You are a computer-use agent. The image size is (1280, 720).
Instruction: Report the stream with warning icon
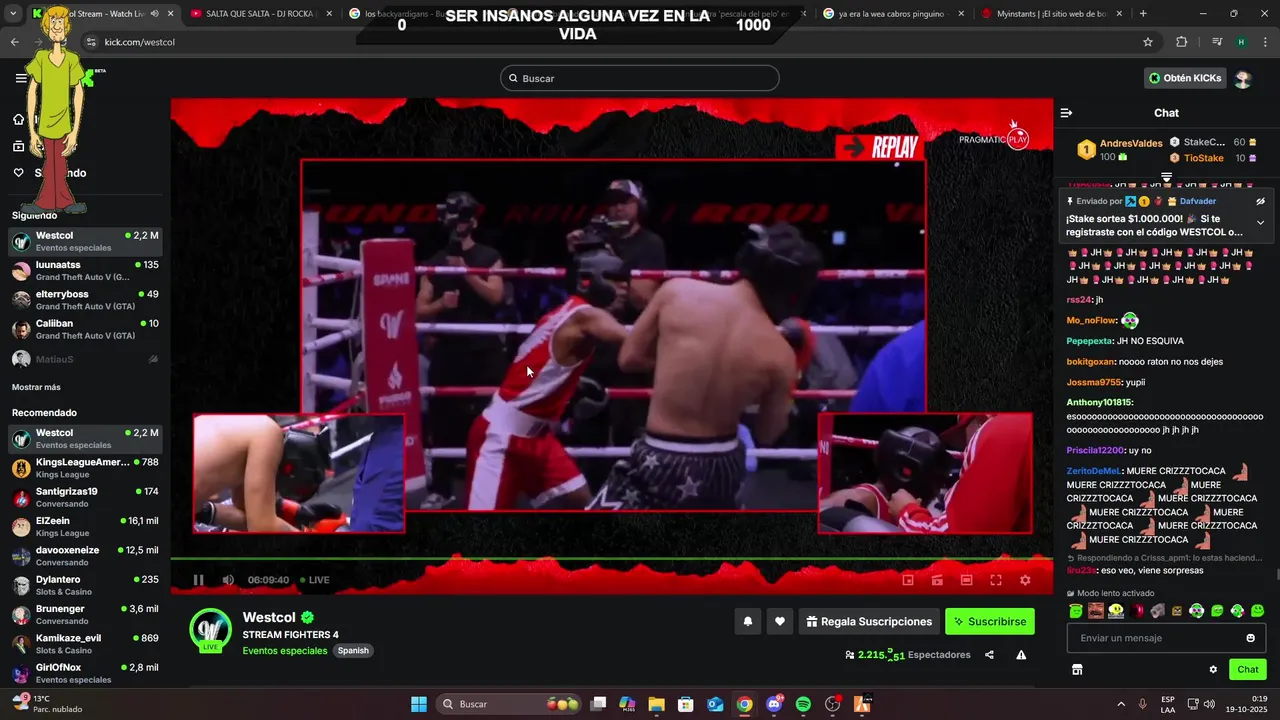tap(1021, 655)
